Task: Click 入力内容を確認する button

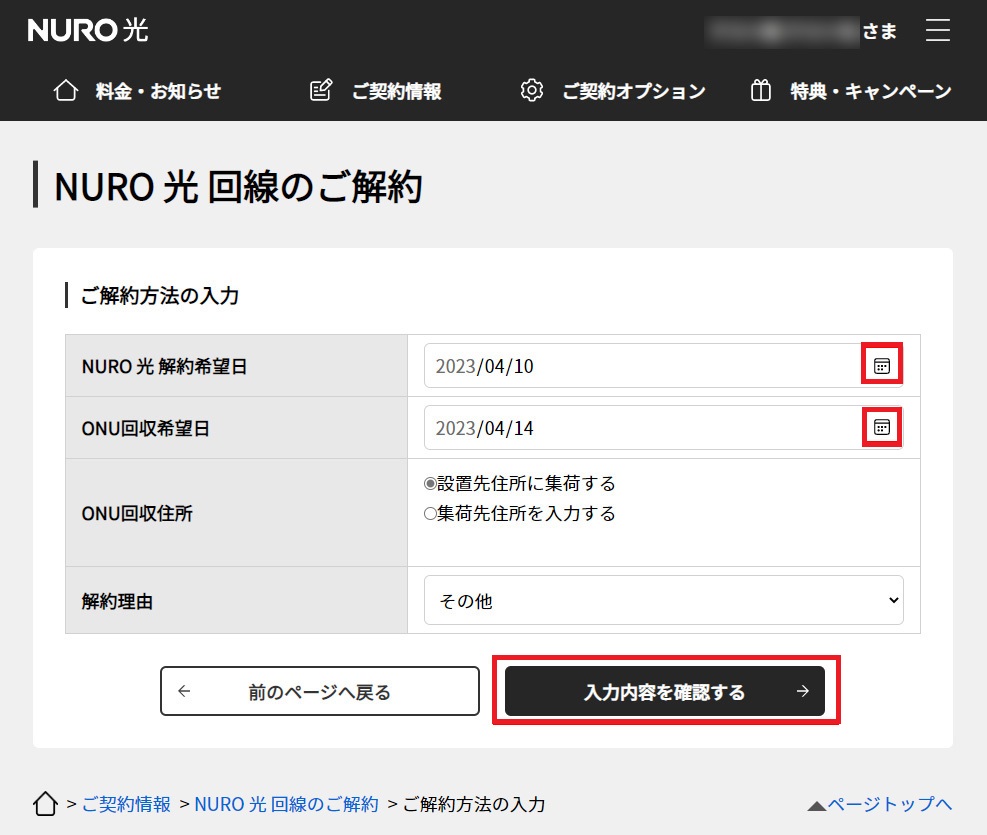Action: pyautogui.click(x=665, y=691)
